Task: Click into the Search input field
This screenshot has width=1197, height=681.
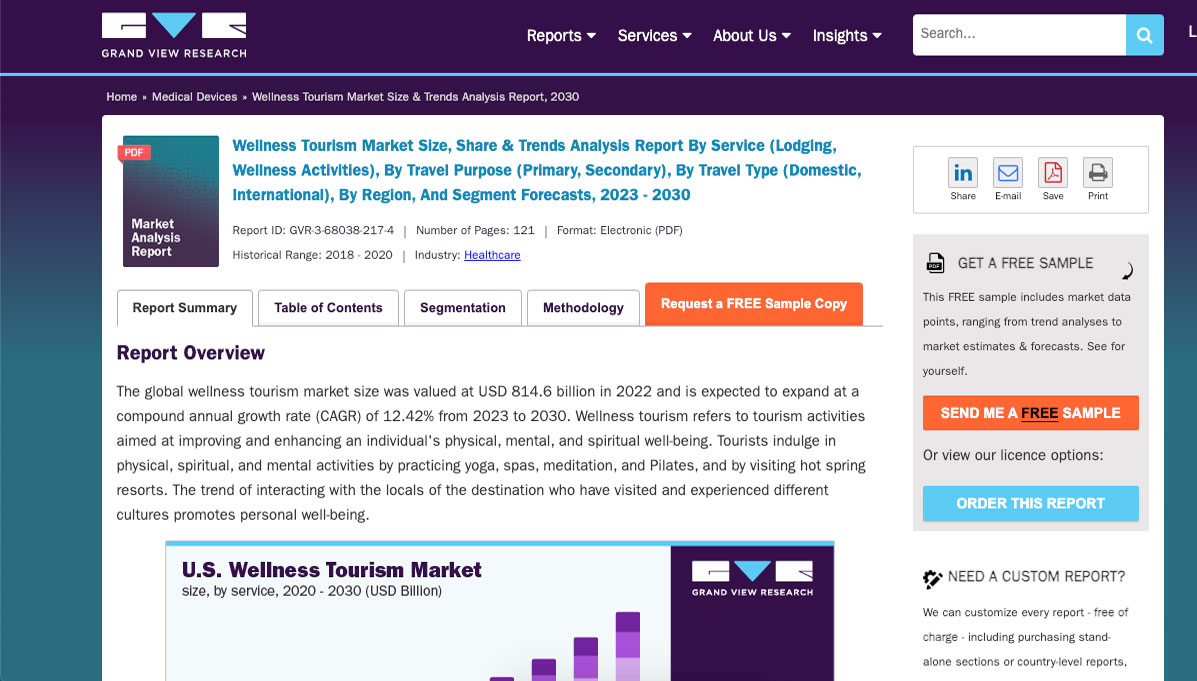Action: click(1018, 35)
